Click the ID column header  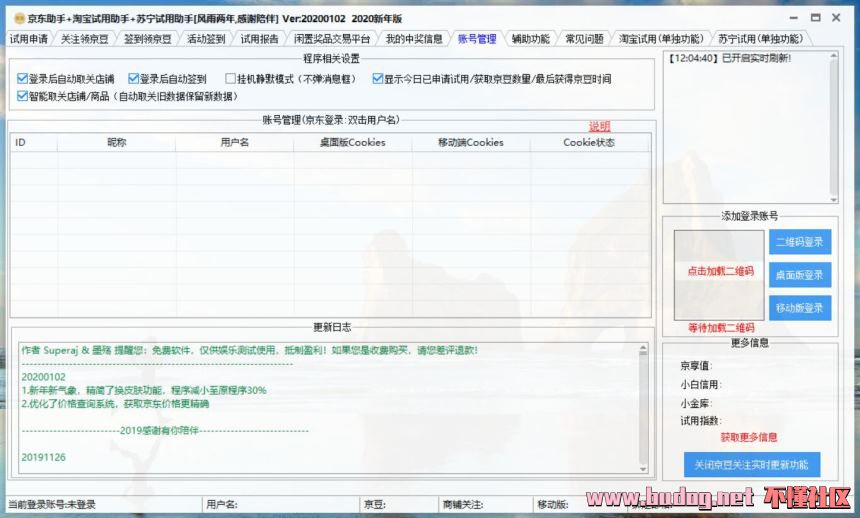(33, 142)
